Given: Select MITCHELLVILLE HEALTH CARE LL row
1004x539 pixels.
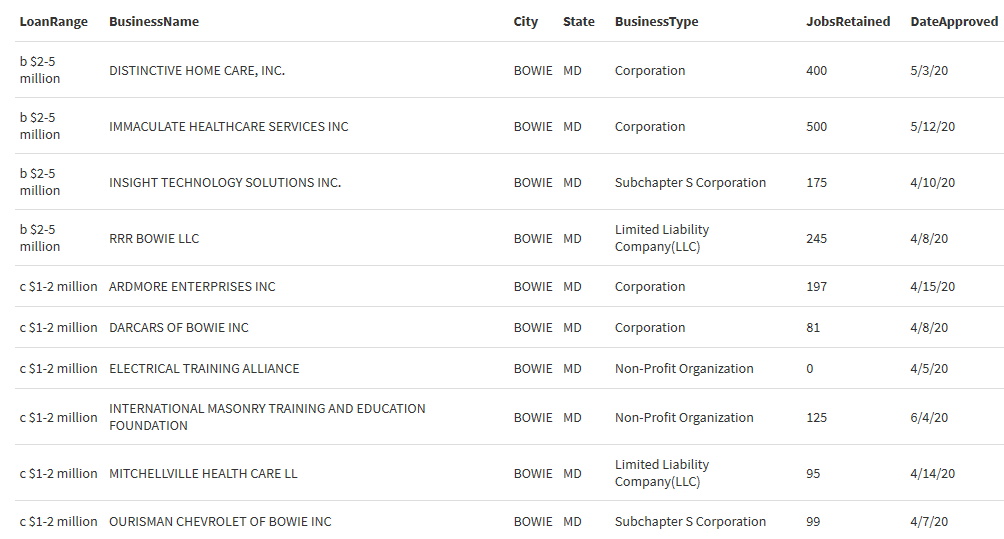Looking at the screenshot, I should pyautogui.click(x=203, y=474).
